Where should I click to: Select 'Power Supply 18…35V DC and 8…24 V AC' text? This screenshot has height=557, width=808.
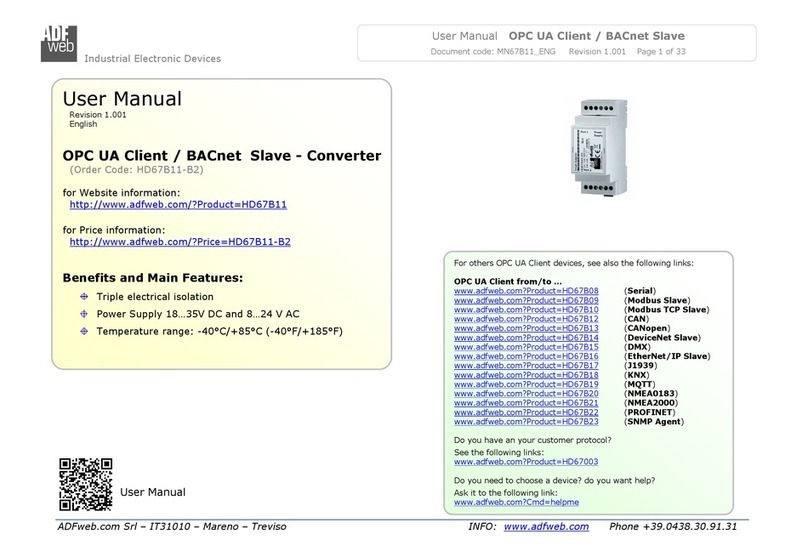click(198, 314)
